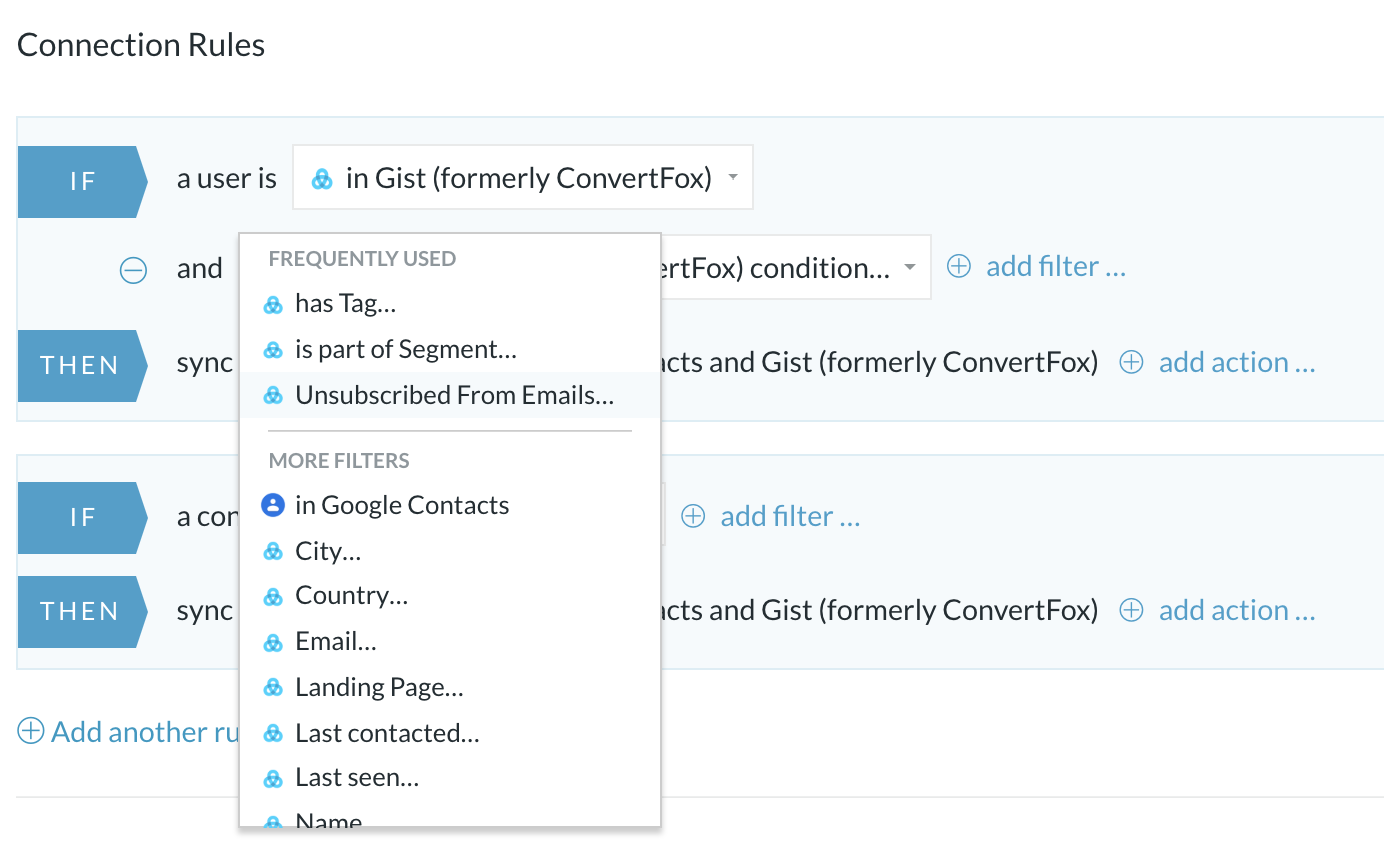
Task: Click the Gist icon next to 'Email…'
Action: tap(272, 643)
